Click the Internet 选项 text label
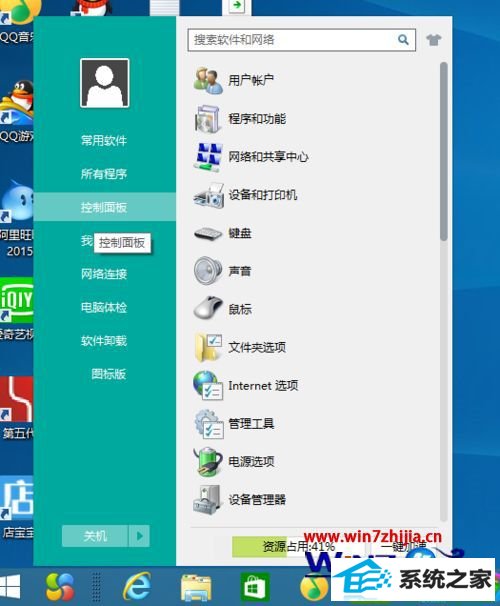500x606 pixels. 263,385
